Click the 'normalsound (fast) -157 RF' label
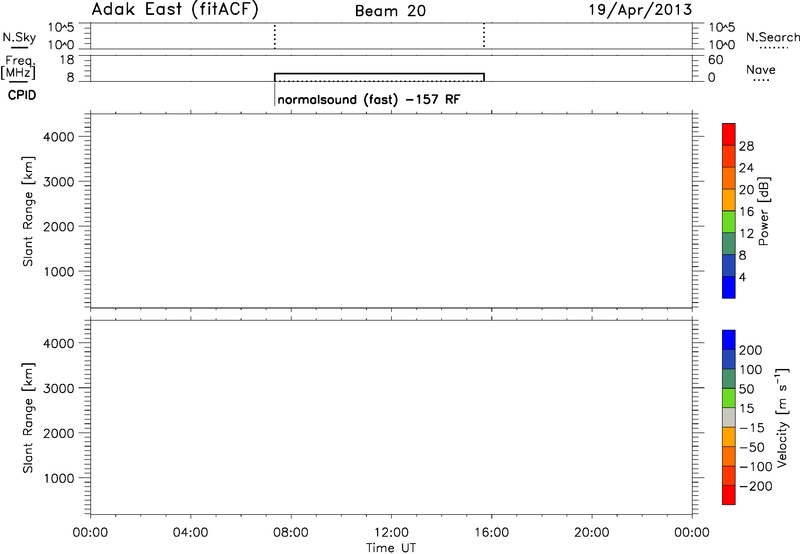 (369, 99)
